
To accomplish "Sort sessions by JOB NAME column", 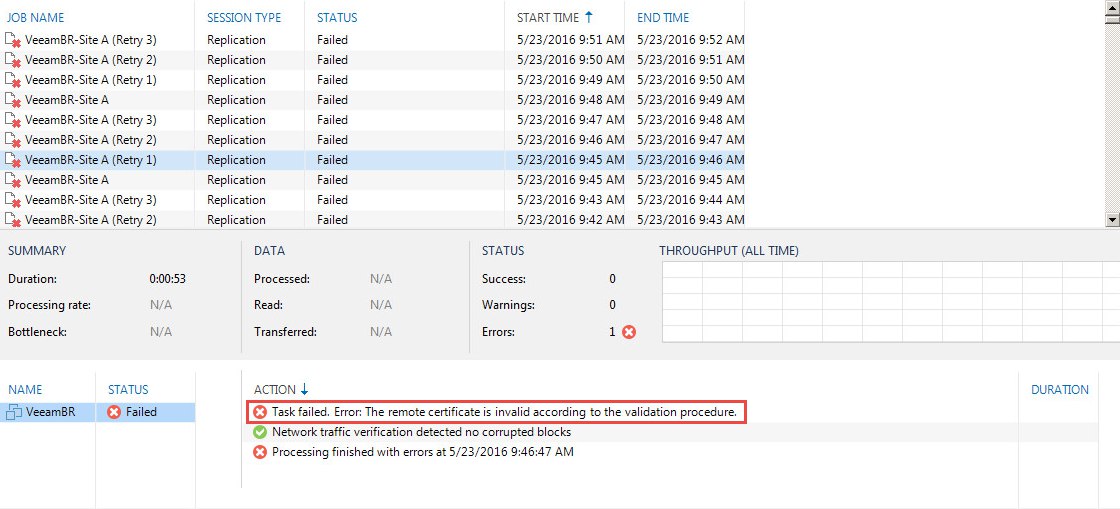I will [35, 17].
